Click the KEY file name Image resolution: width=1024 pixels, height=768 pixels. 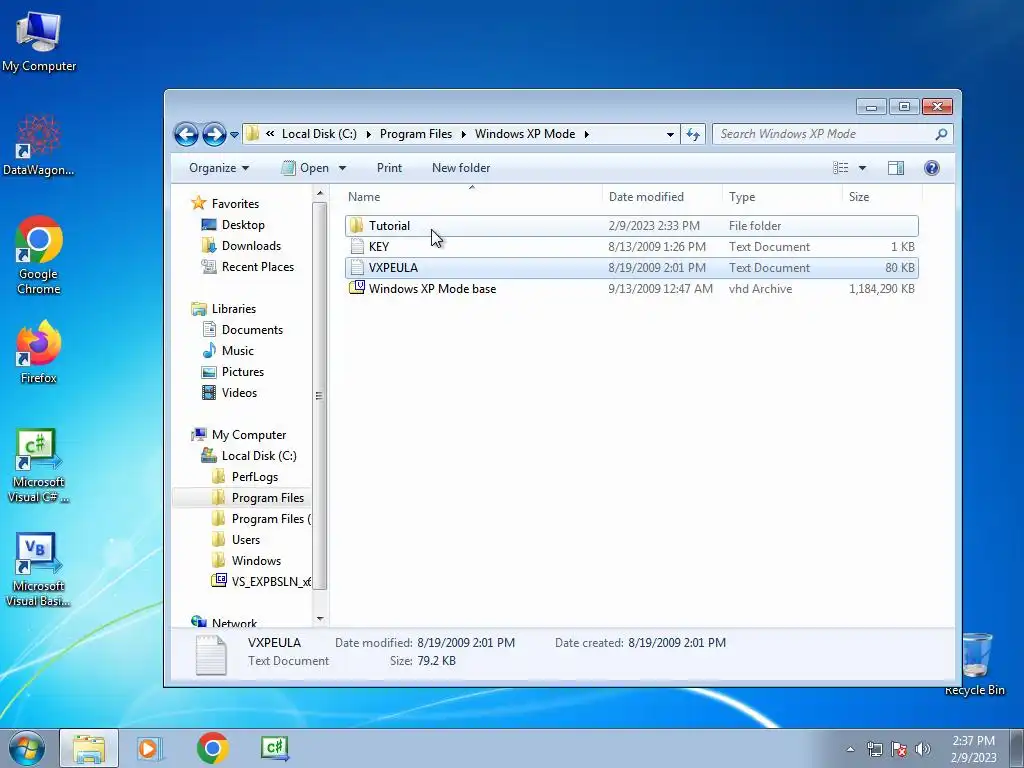[379, 247]
